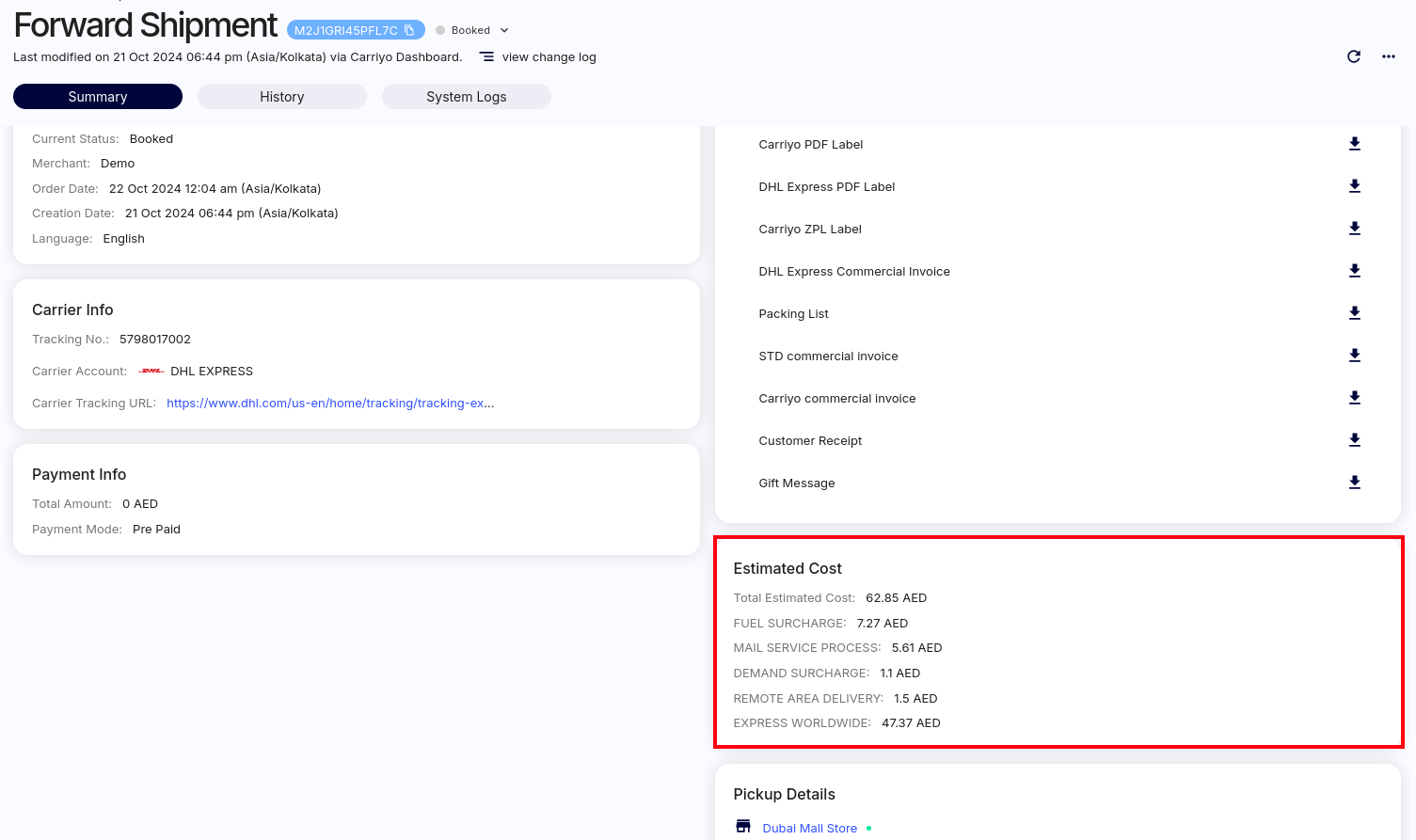Open the Dubai Mall Store link

(x=809, y=829)
